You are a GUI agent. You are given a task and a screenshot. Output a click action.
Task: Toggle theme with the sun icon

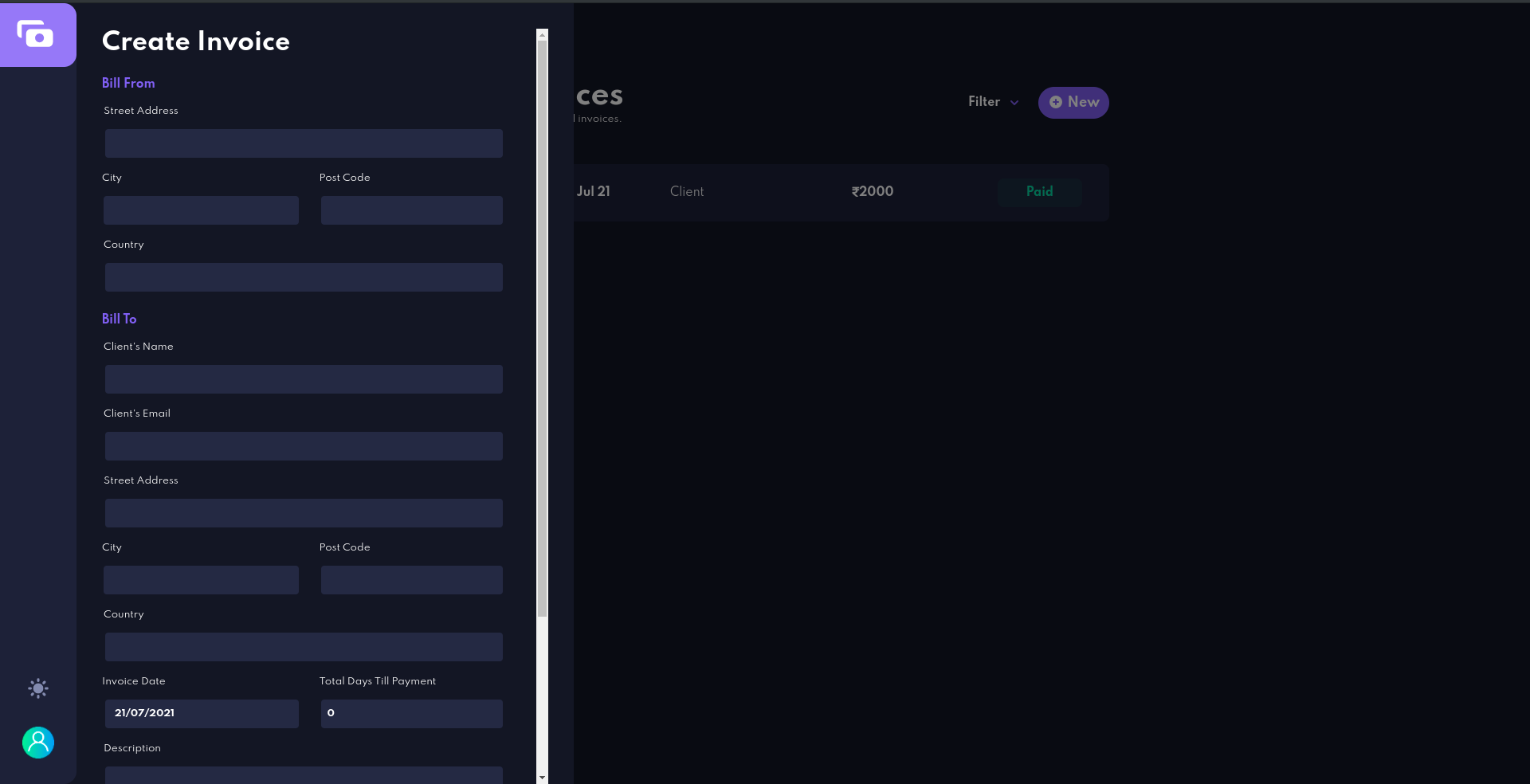click(37, 688)
